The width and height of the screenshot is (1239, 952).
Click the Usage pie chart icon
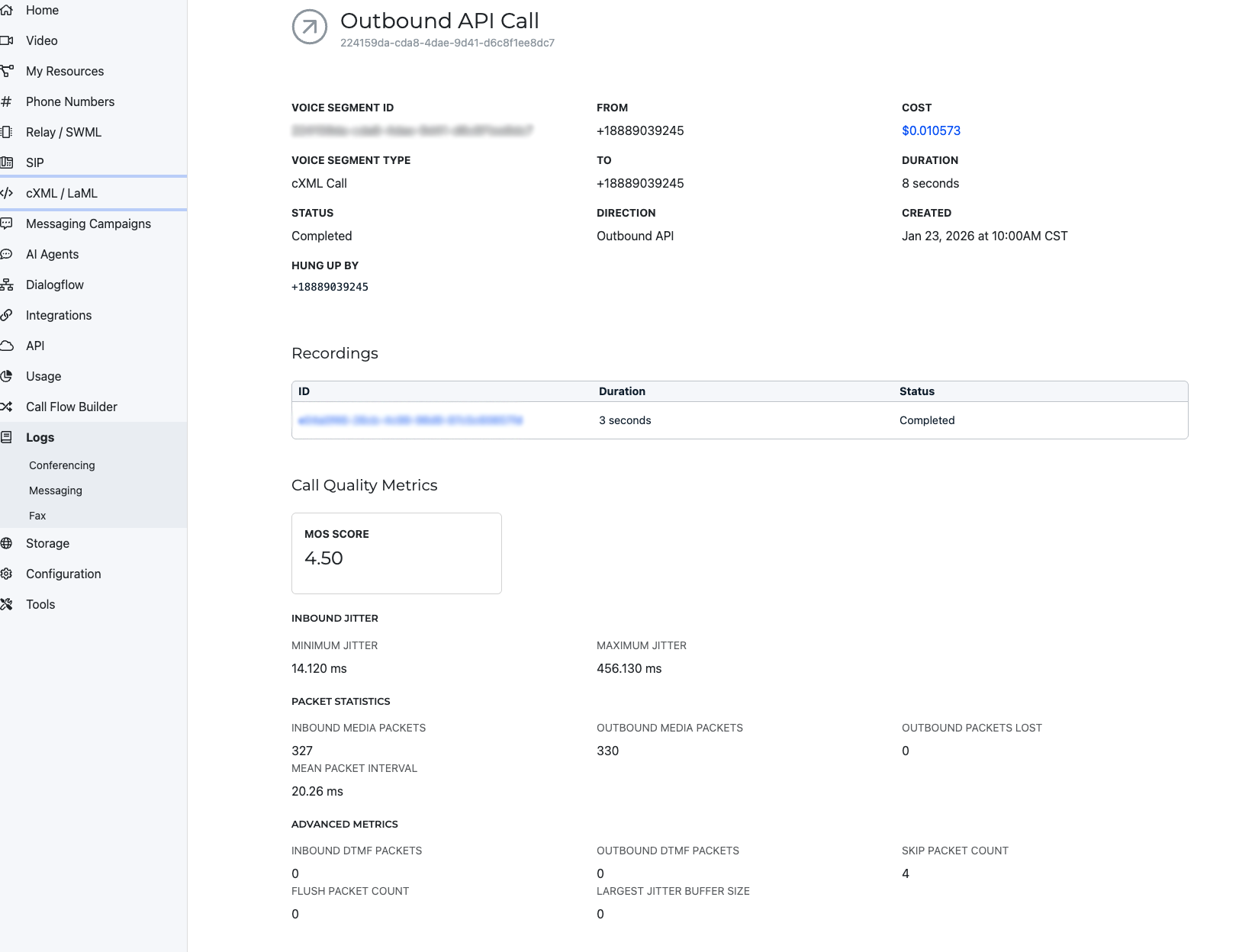click(7, 376)
